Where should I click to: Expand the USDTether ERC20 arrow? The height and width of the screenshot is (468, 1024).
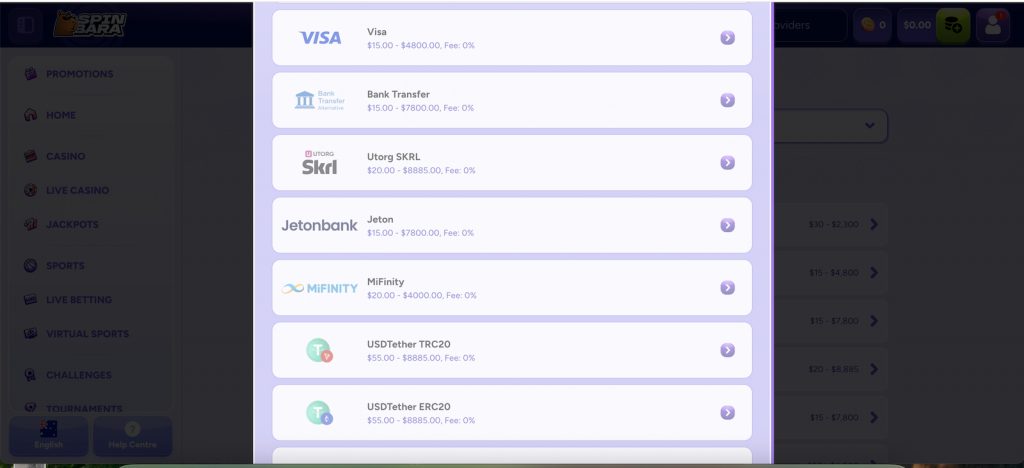click(727, 413)
